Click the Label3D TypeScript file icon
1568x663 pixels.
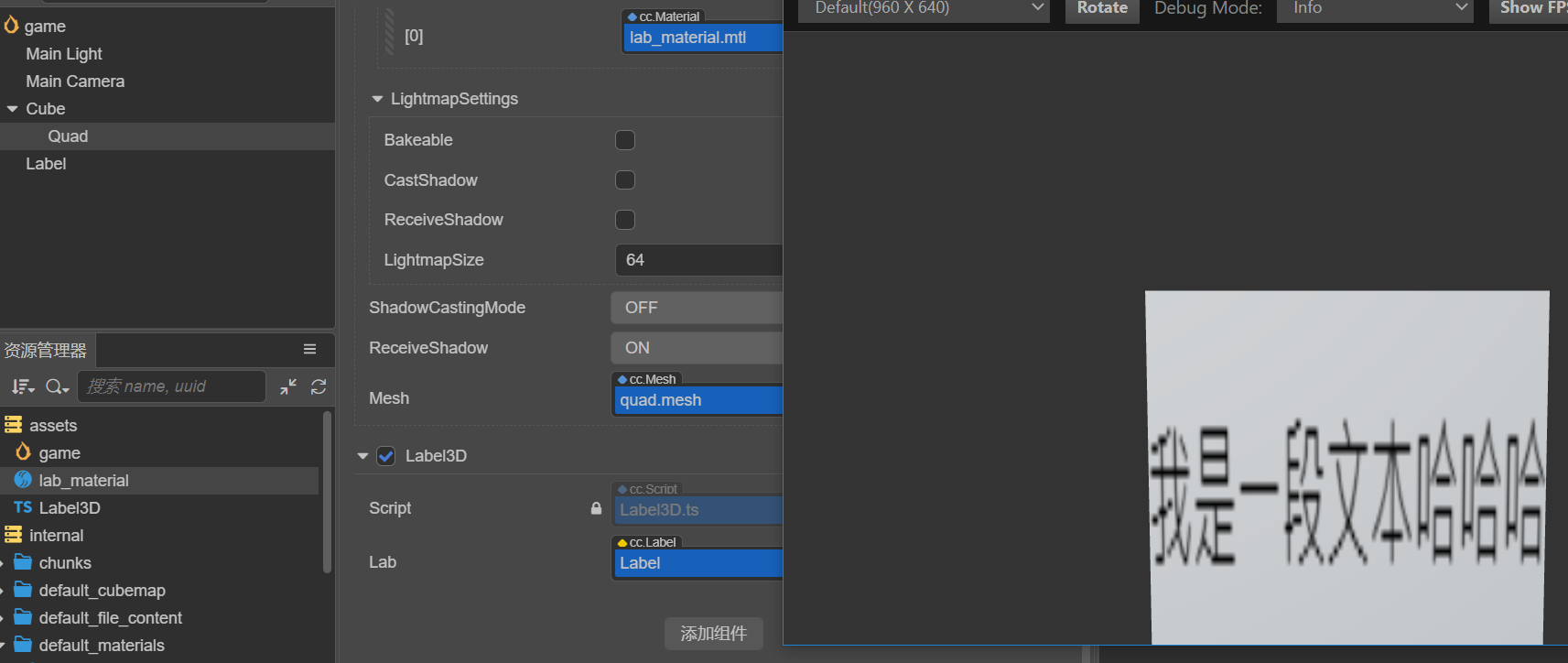pos(23,507)
